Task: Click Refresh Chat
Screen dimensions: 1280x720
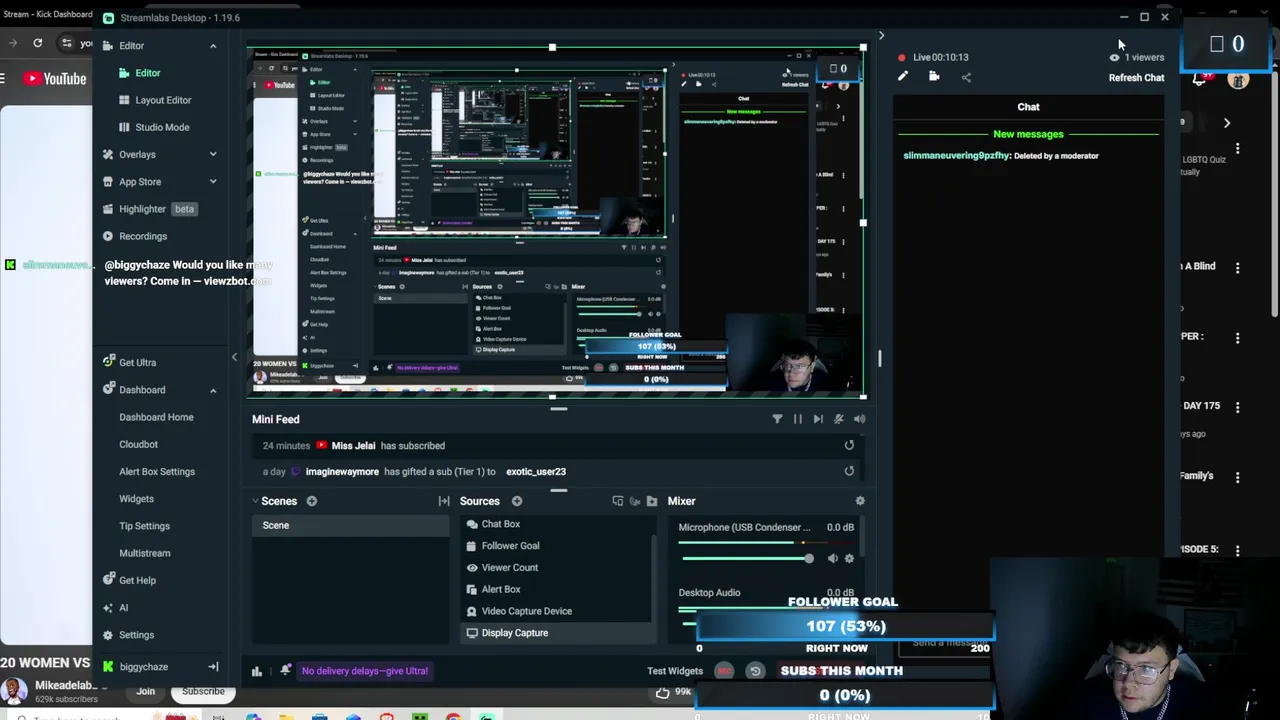Action: pyautogui.click(x=1136, y=77)
